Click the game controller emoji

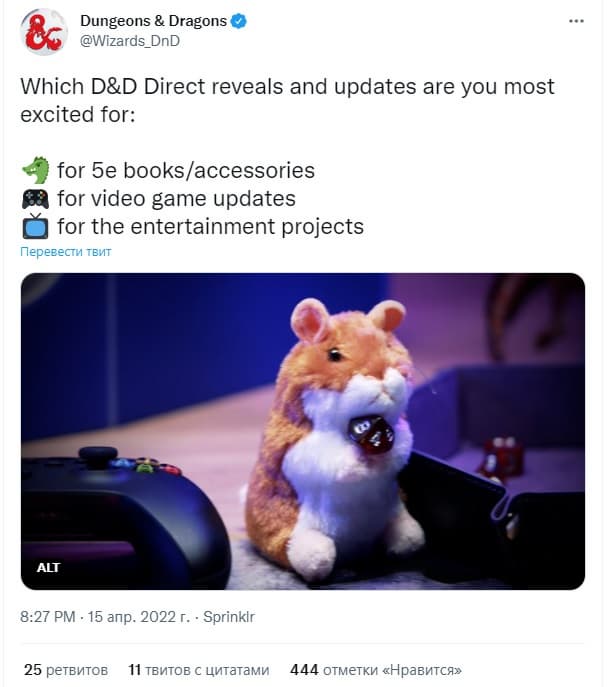(35, 198)
